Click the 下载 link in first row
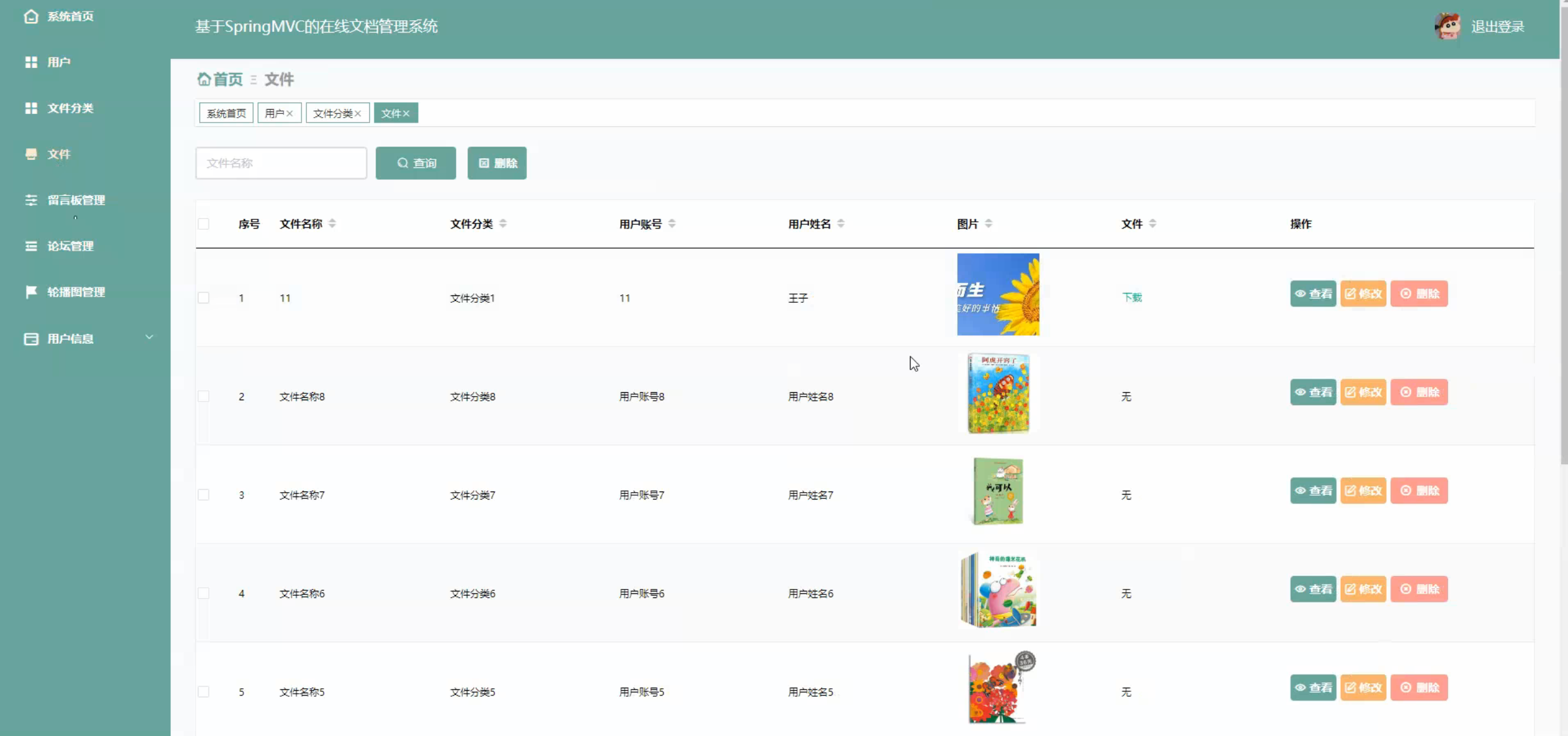The width and height of the screenshot is (1568, 736). pos(1132,297)
